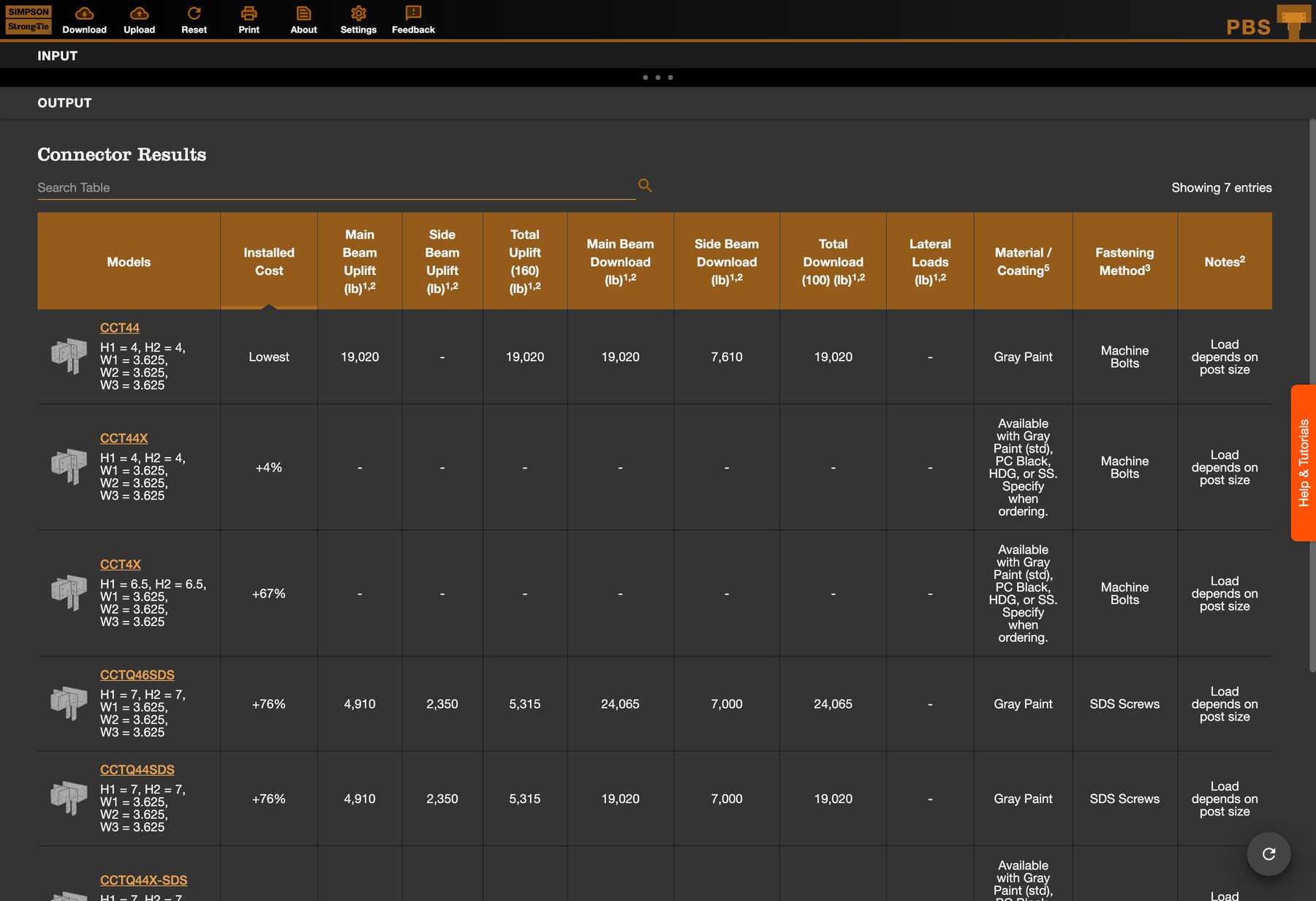Click the Upload cloud icon
This screenshot has width=1316, height=901.
[x=139, y=14]
